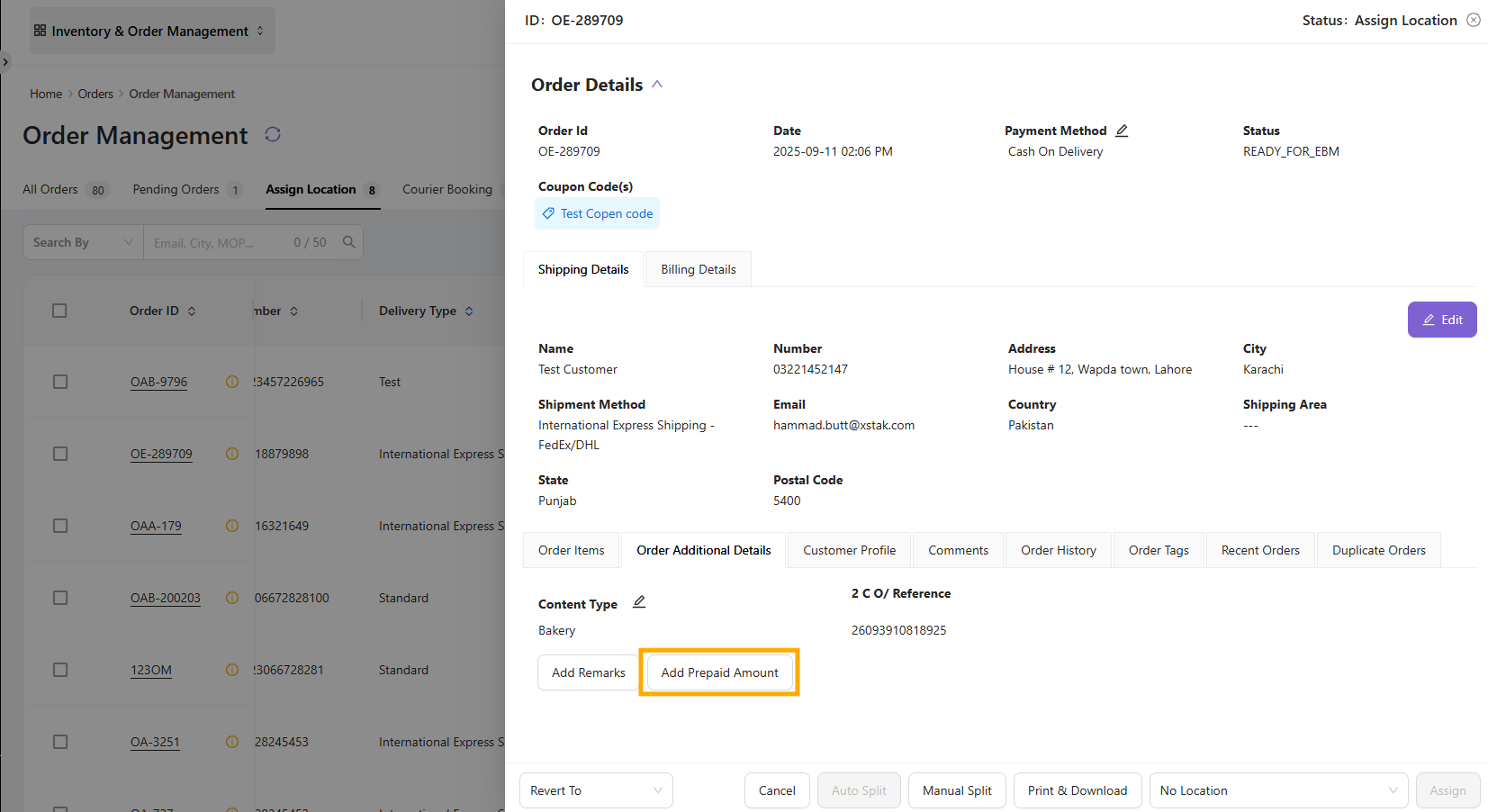Open the Order History tab
This screenshot has width=1488, height=812.
[x=1058, y=550]
